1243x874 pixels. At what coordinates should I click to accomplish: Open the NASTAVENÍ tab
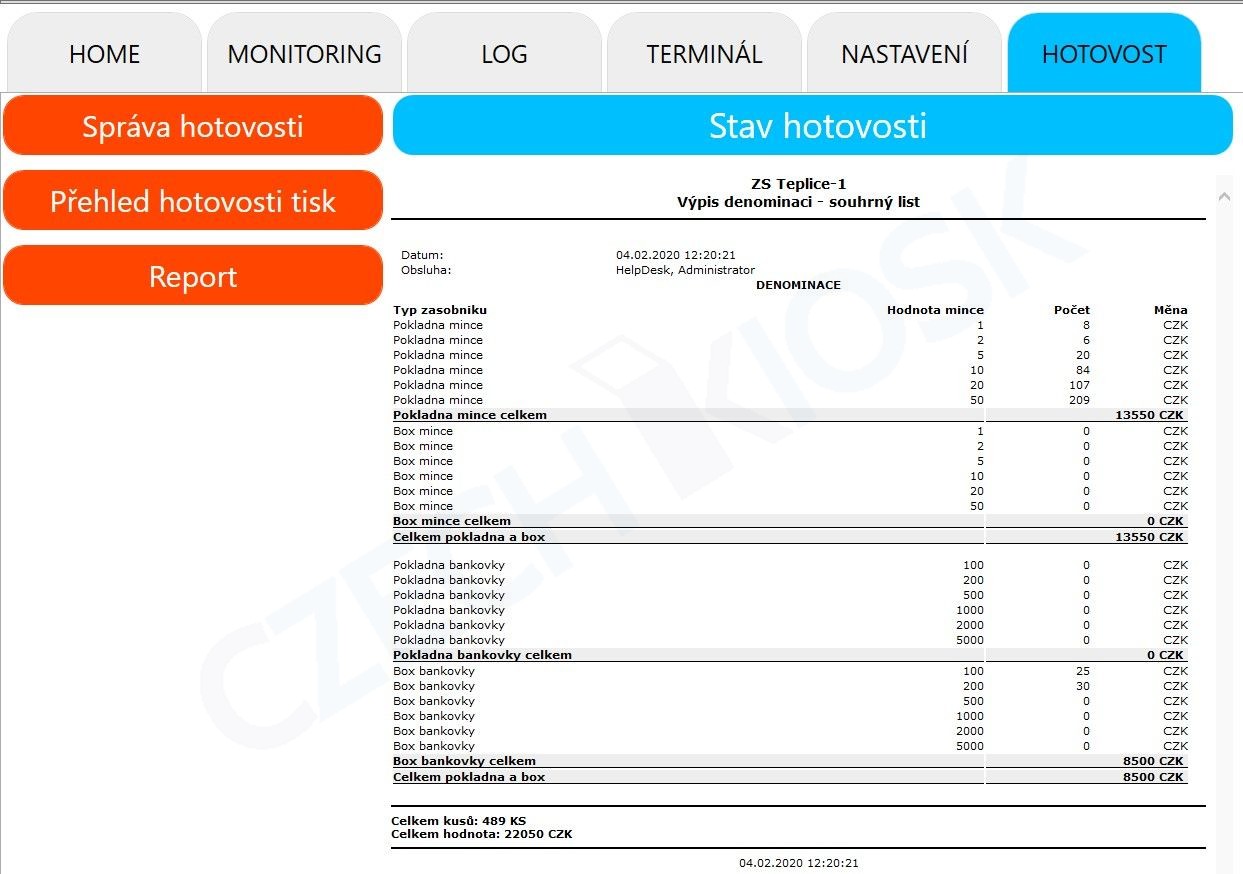(x=904, y=53)
